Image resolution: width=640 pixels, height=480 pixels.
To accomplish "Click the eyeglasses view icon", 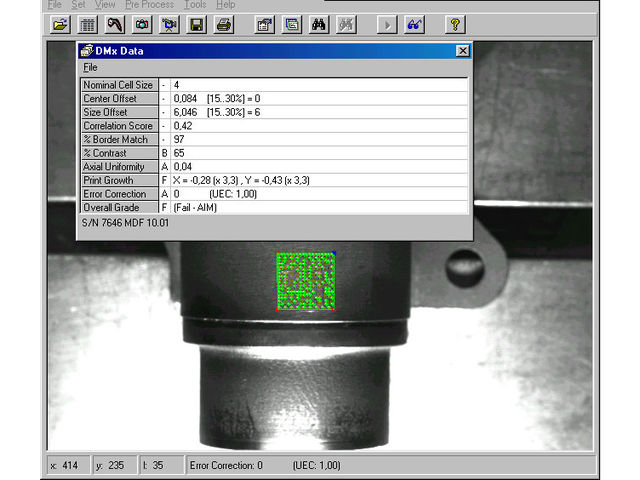I will 414,24.
